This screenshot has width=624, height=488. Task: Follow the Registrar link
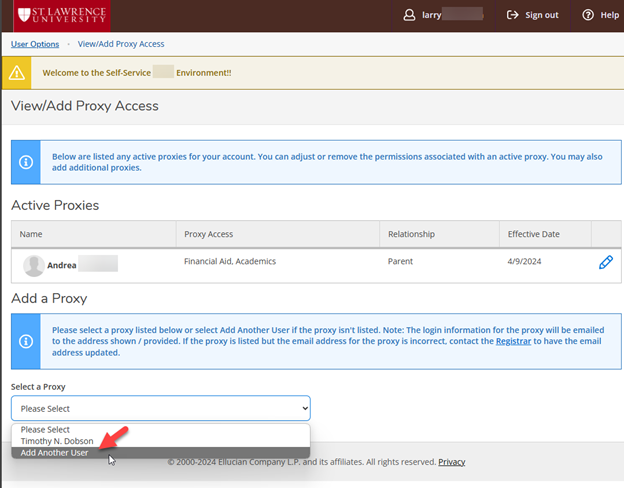[514, 341]
